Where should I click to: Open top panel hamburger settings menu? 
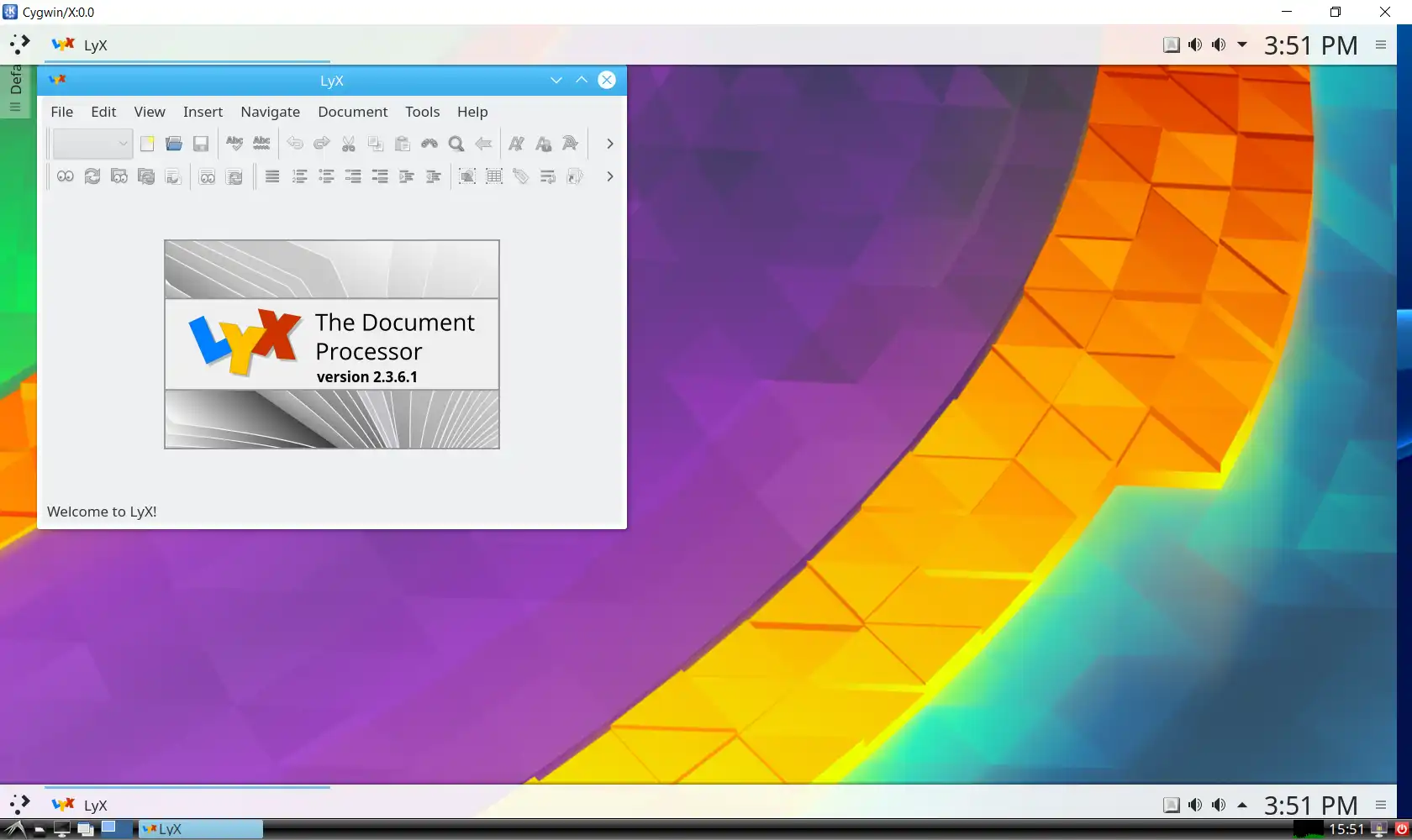pyautogui.click(x=1381, y=45)
